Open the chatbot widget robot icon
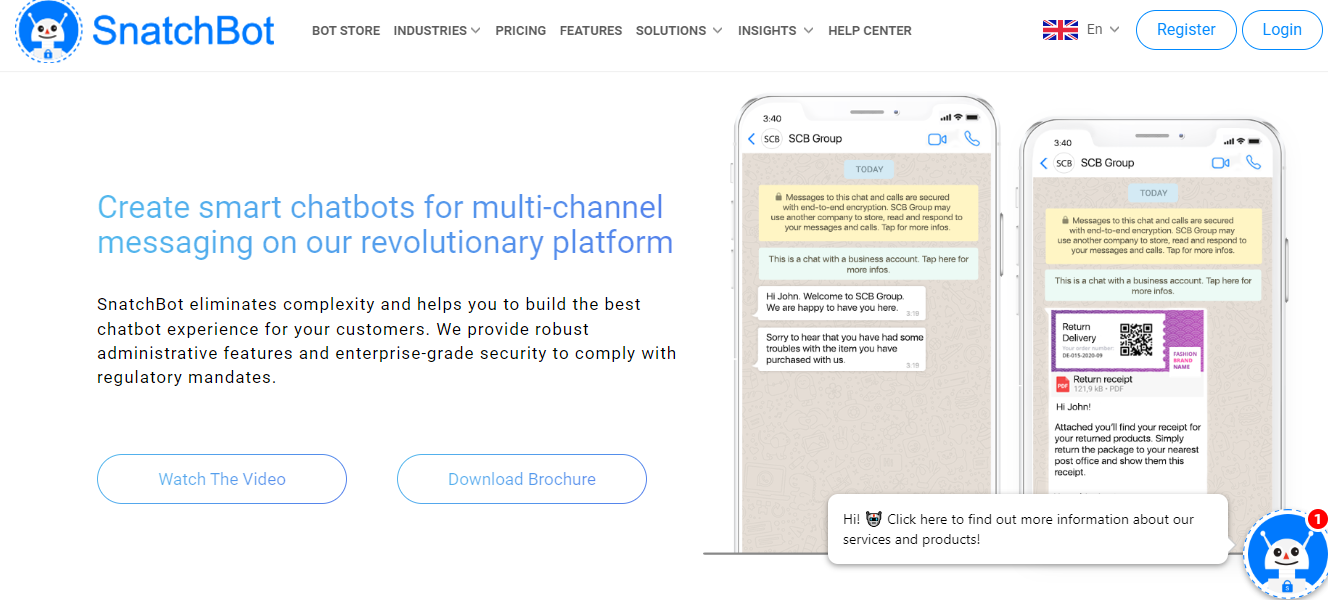 click(1286, 553)
